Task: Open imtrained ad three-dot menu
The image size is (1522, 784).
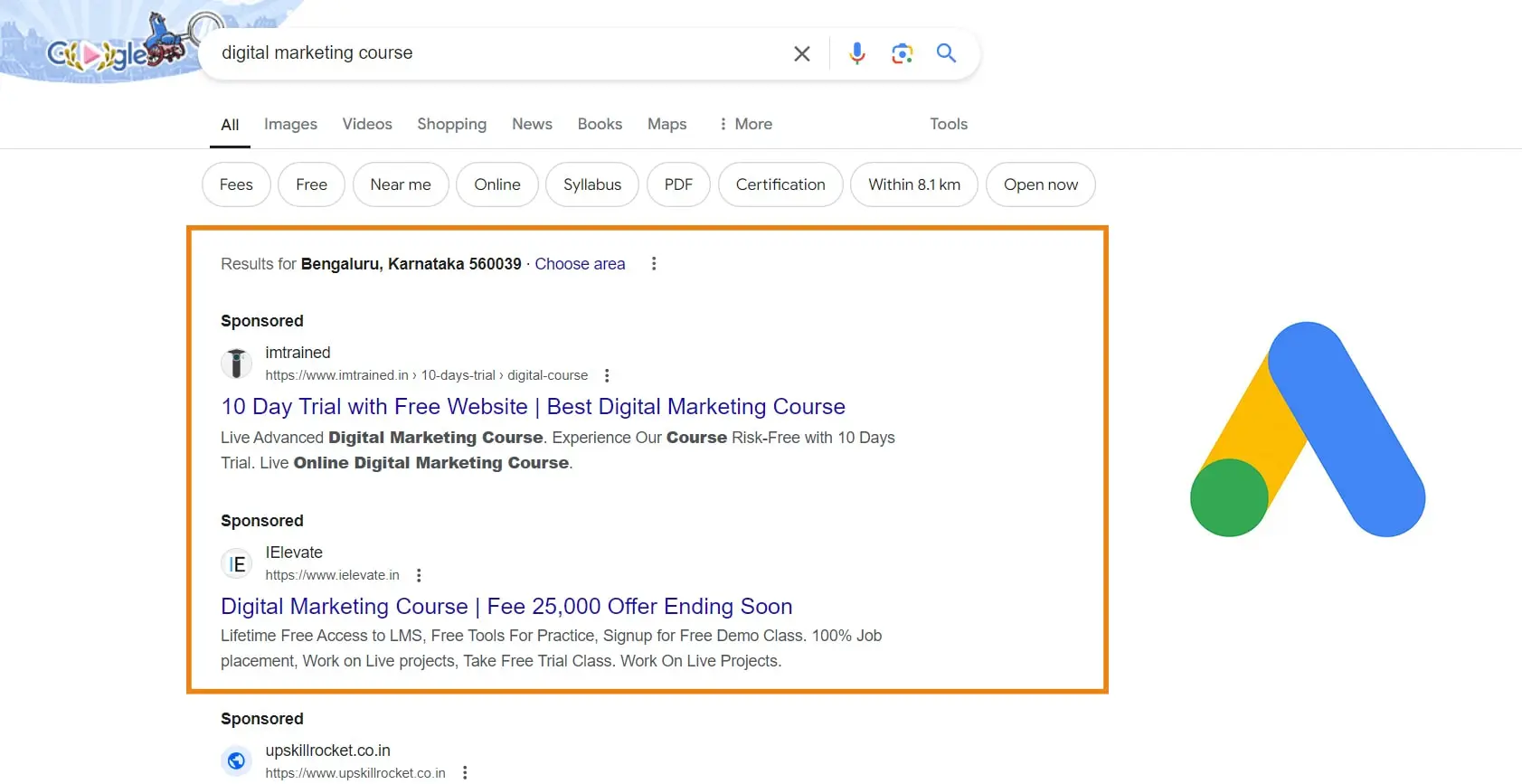Action: point(607,375)
